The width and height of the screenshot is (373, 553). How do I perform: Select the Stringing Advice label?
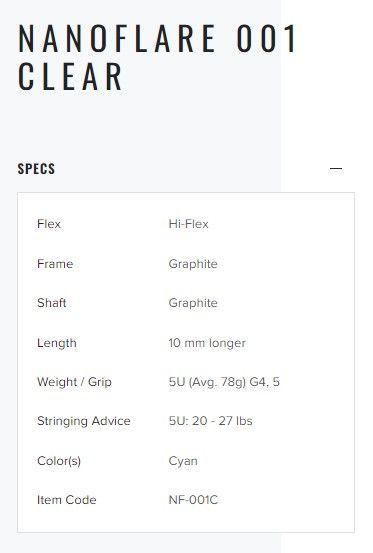[84, 421]
